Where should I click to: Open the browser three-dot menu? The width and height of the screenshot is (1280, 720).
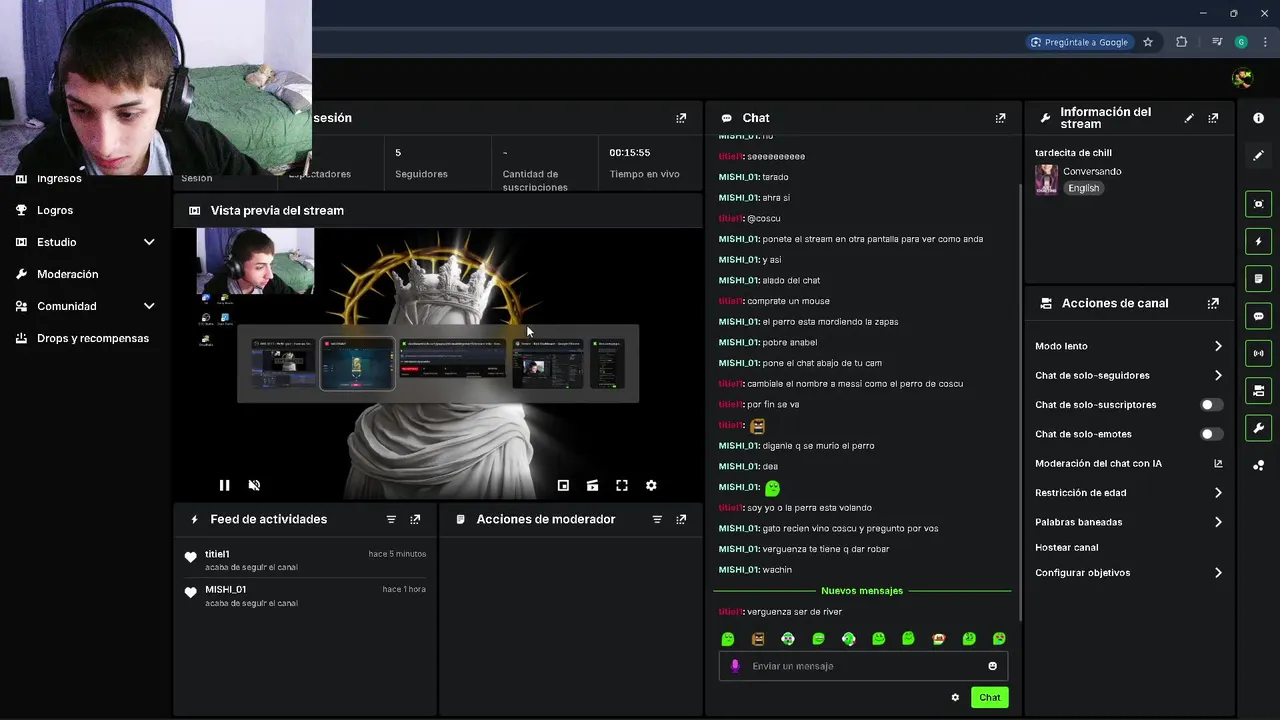(x=1265, y=42)
